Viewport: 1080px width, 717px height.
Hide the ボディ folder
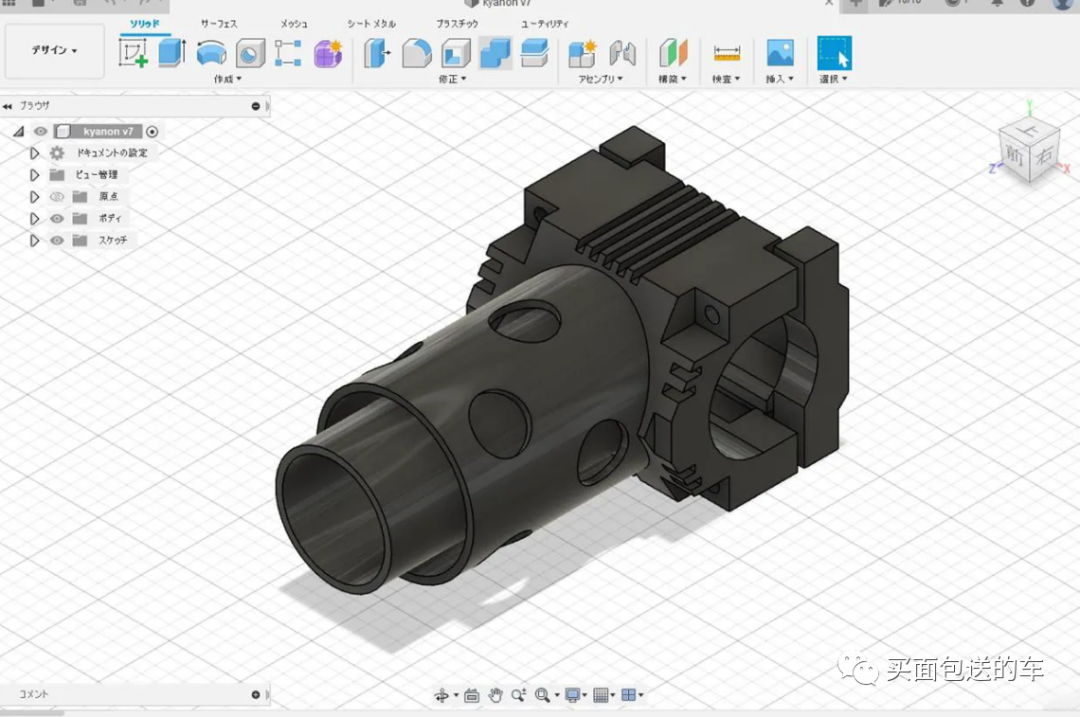point(57,218)
